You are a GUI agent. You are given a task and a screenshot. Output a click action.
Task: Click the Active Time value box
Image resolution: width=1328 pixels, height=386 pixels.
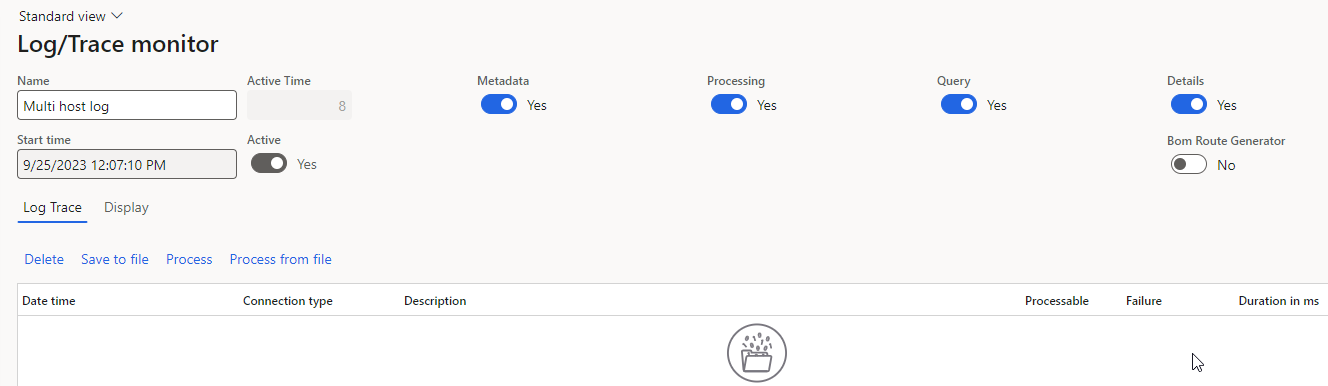pos(299,105)
